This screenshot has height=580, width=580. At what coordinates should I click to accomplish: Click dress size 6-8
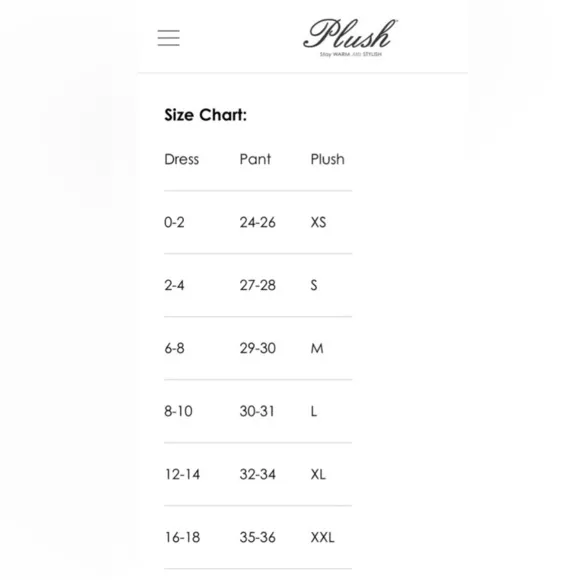point(174,348)
